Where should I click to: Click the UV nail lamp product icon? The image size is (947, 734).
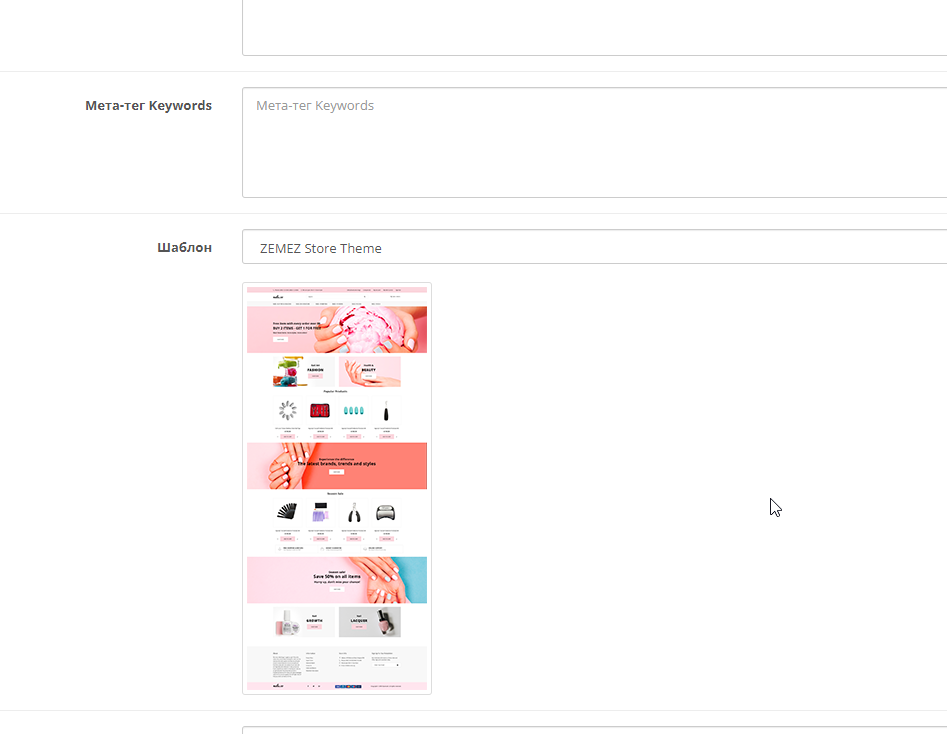pyautogui.click(x=386, y=513)
